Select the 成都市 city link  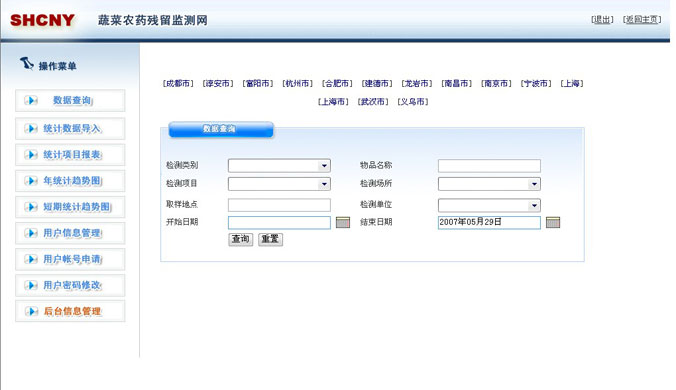(178, 84)
